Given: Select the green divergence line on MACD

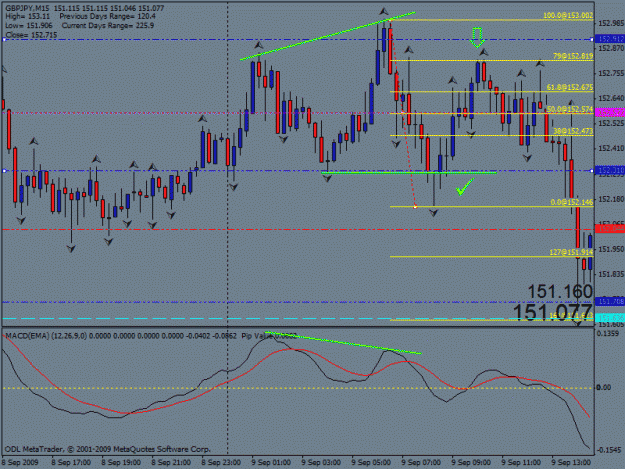Looking at the screenshot, I should [343, 343].
